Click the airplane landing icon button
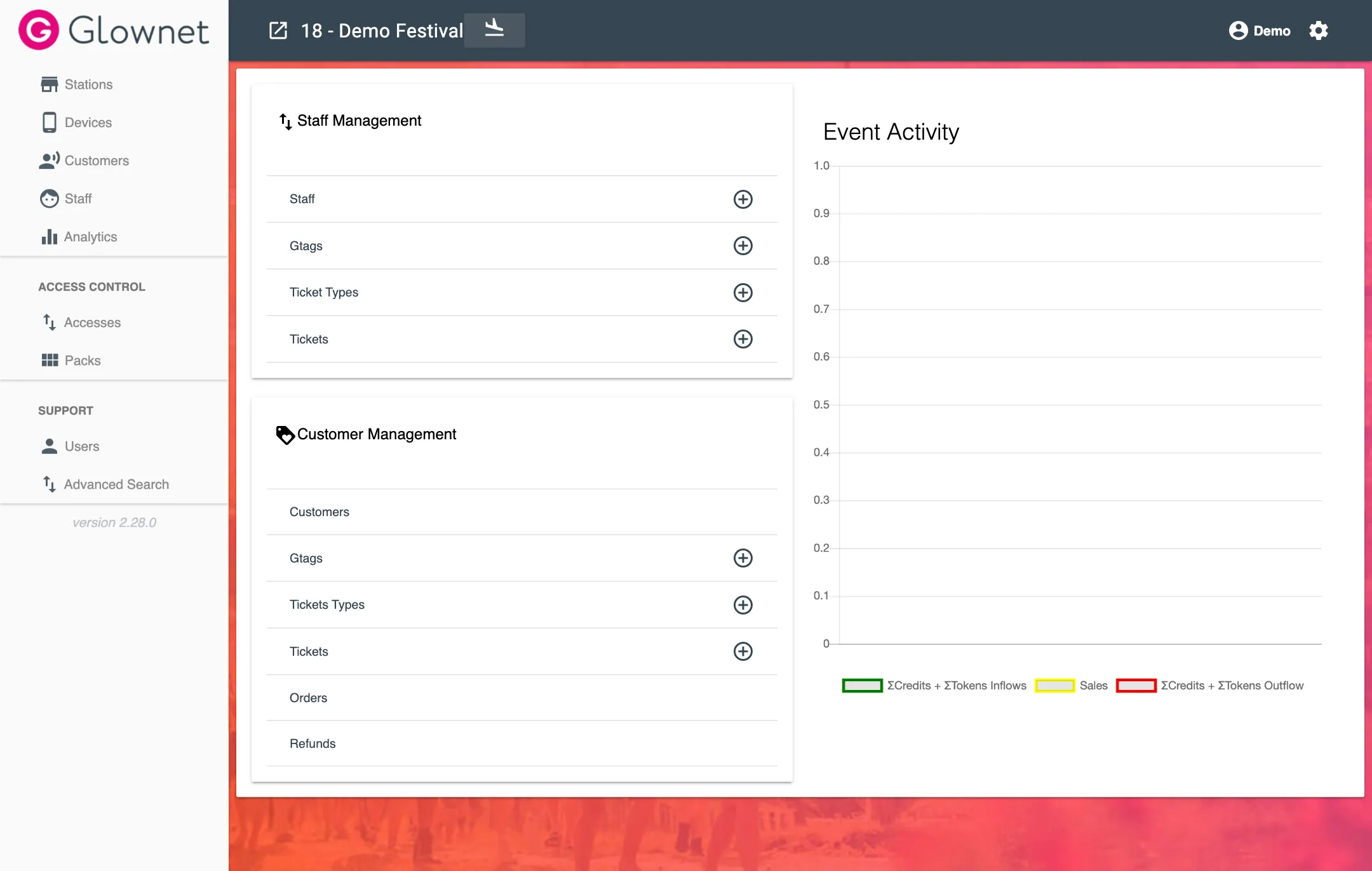 [x=494, y=30]
